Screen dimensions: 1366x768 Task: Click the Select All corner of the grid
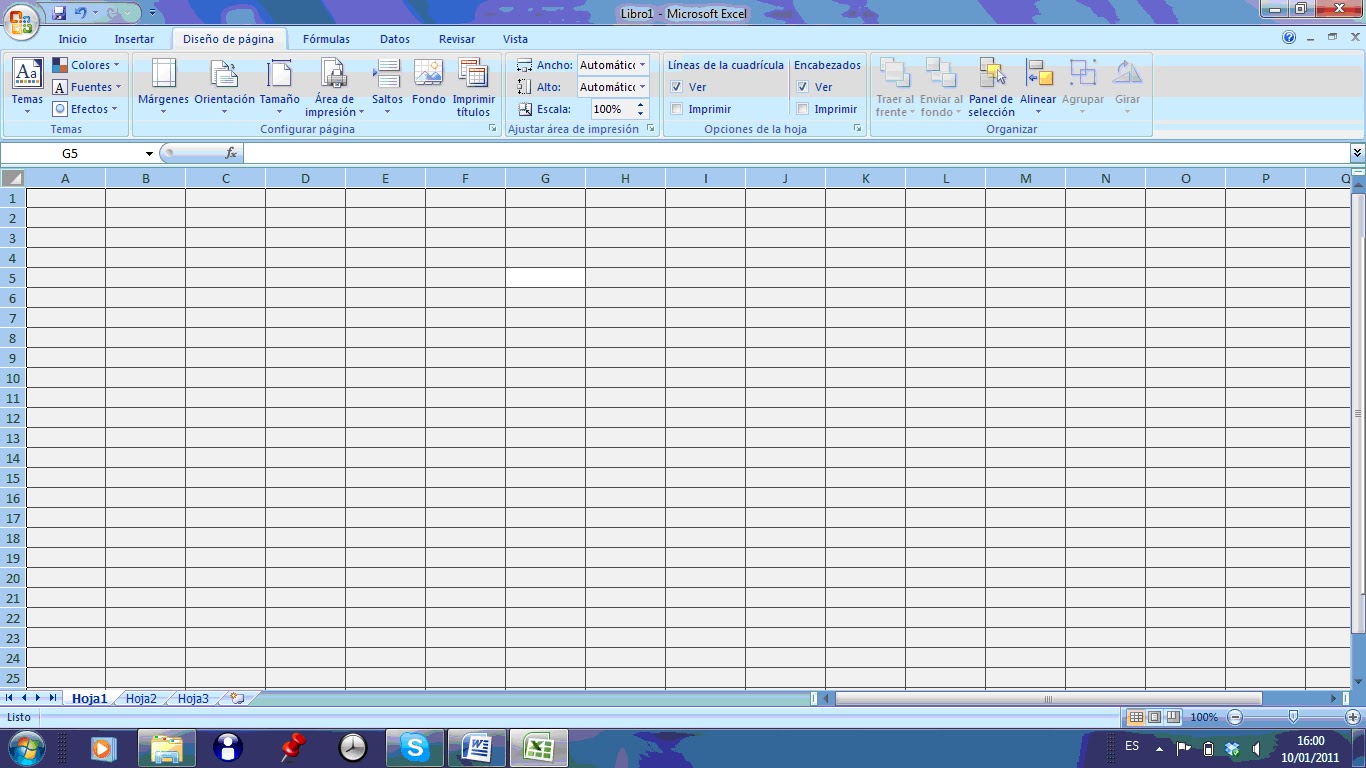click(13, 178)
